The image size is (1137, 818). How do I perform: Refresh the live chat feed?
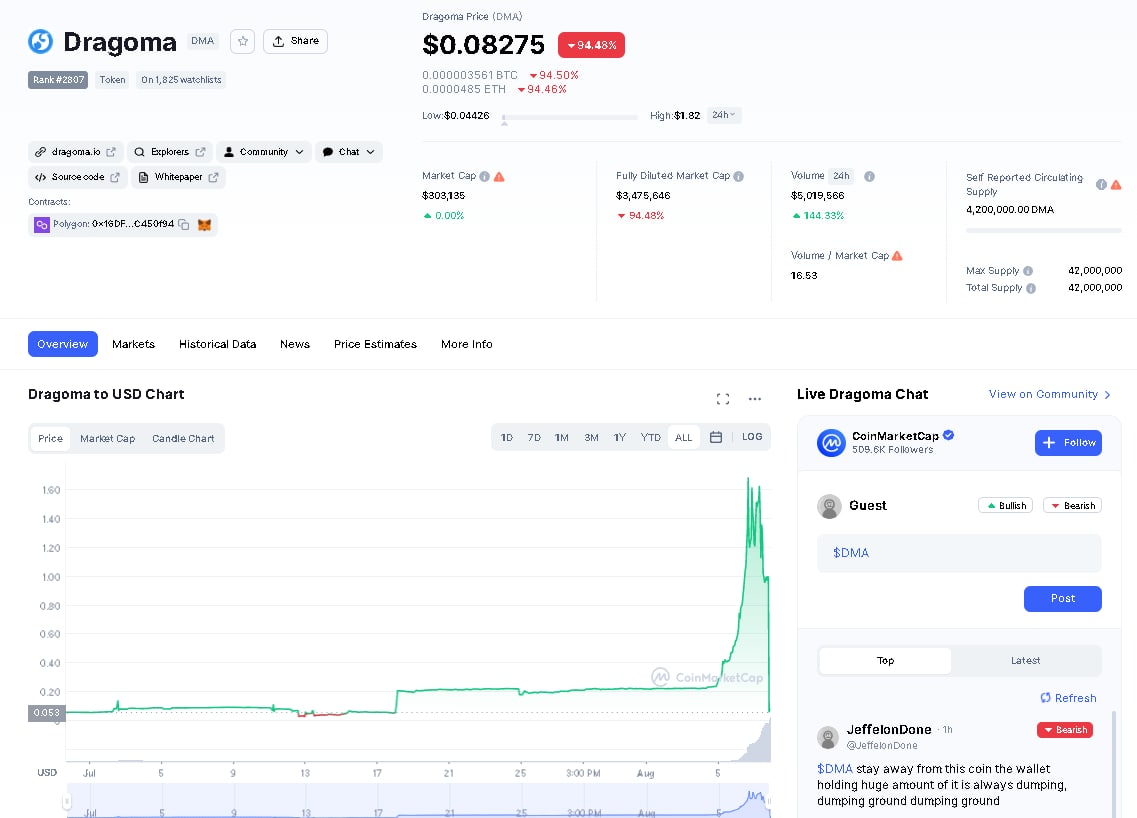coord(1068,698)
